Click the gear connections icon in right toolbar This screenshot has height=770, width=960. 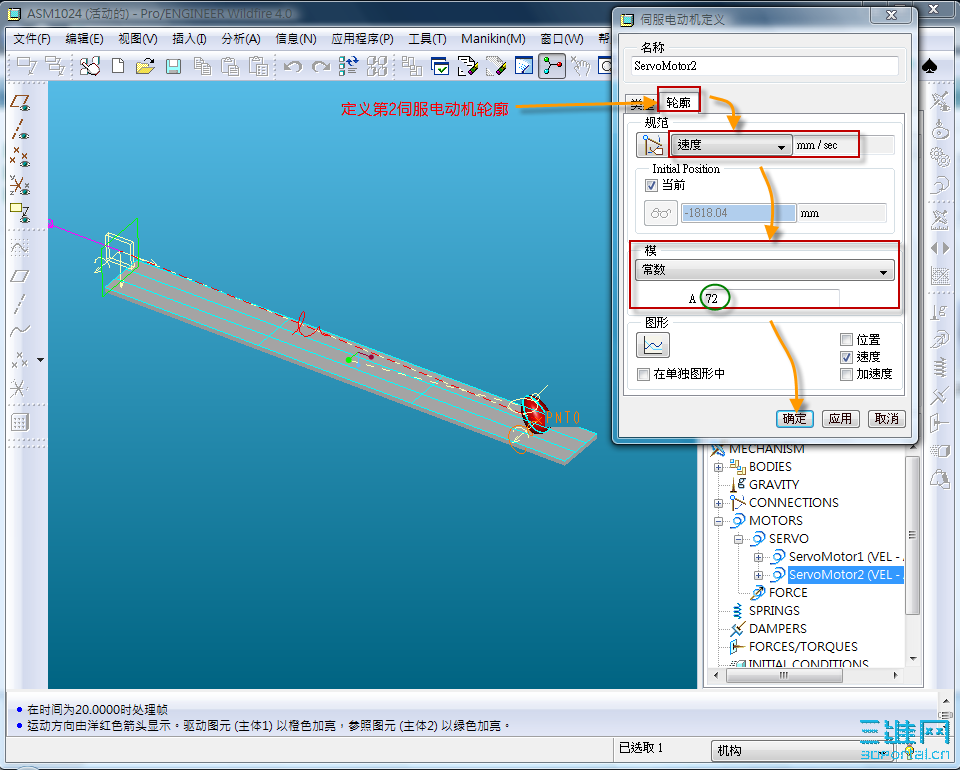tap(940, 156)
